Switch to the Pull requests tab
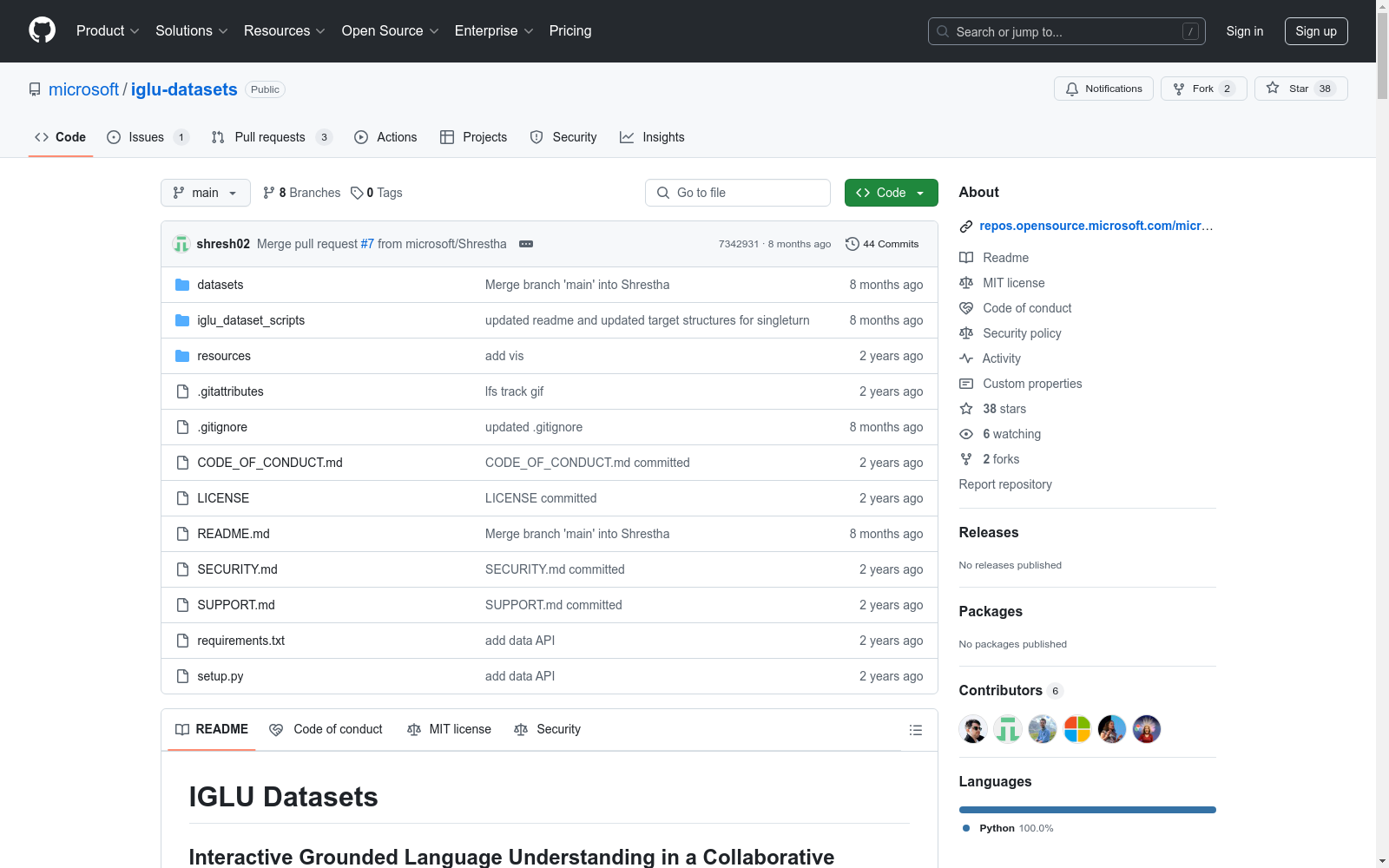 [272, 137]
